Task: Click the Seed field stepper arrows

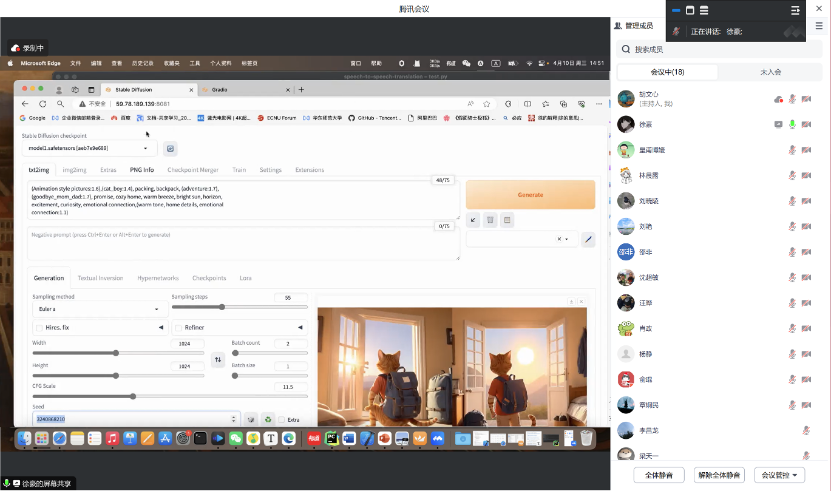Action: pos(233,419)
